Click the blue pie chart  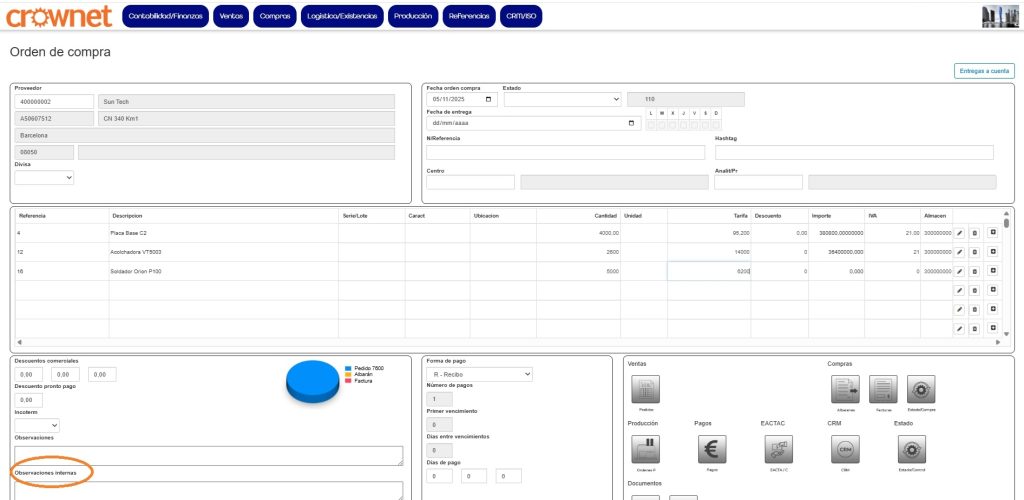click(312, 379)
